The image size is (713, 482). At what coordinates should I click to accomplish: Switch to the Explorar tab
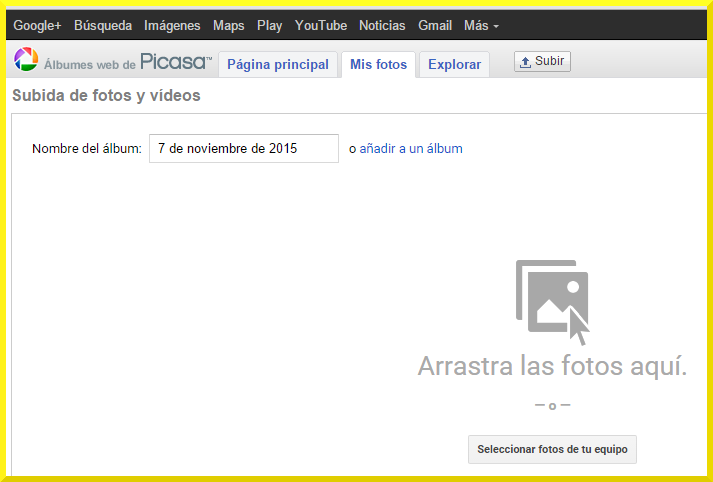(454, 65)
